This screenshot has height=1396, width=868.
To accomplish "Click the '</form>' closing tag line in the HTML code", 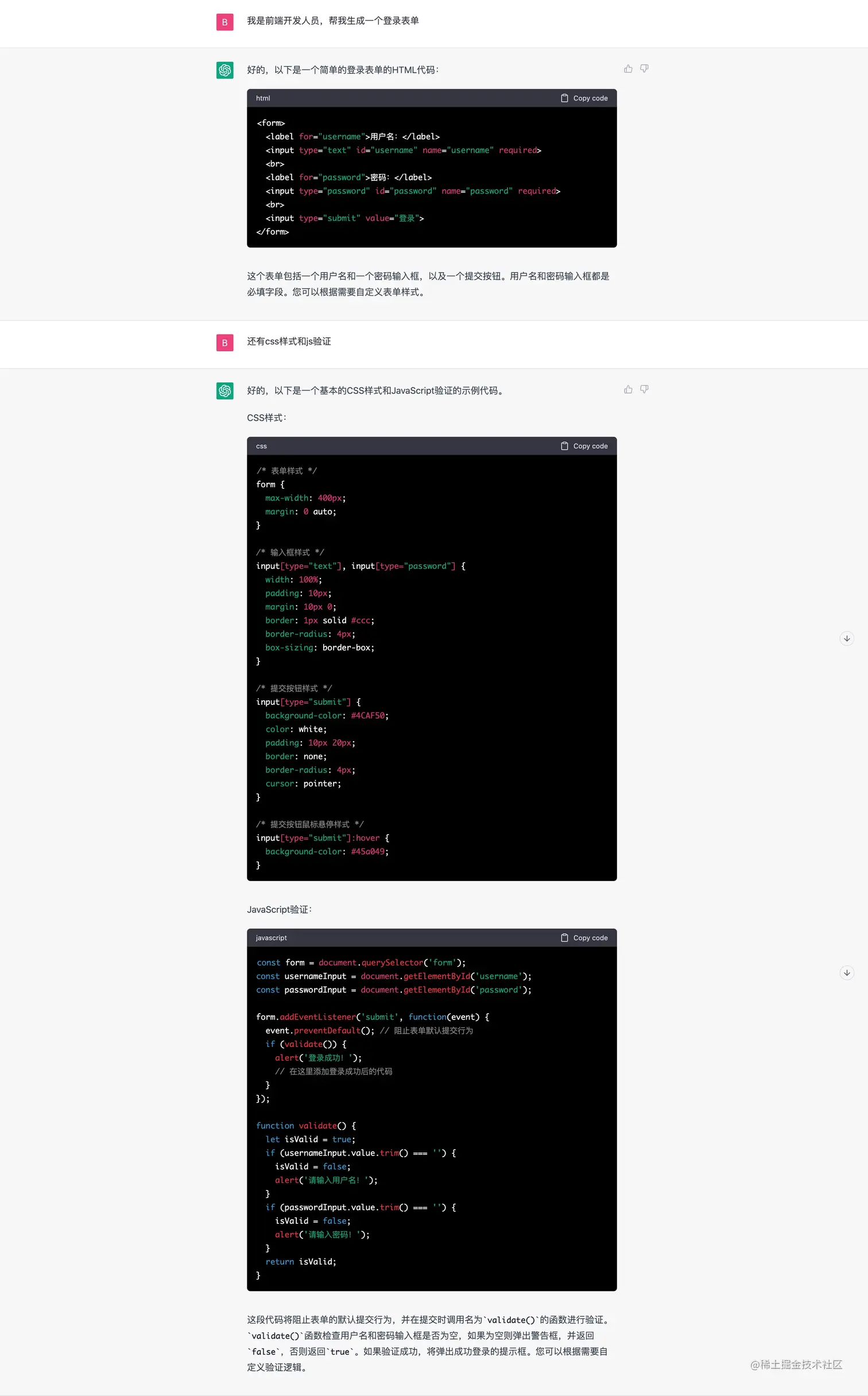I will [x=272, y=232].
